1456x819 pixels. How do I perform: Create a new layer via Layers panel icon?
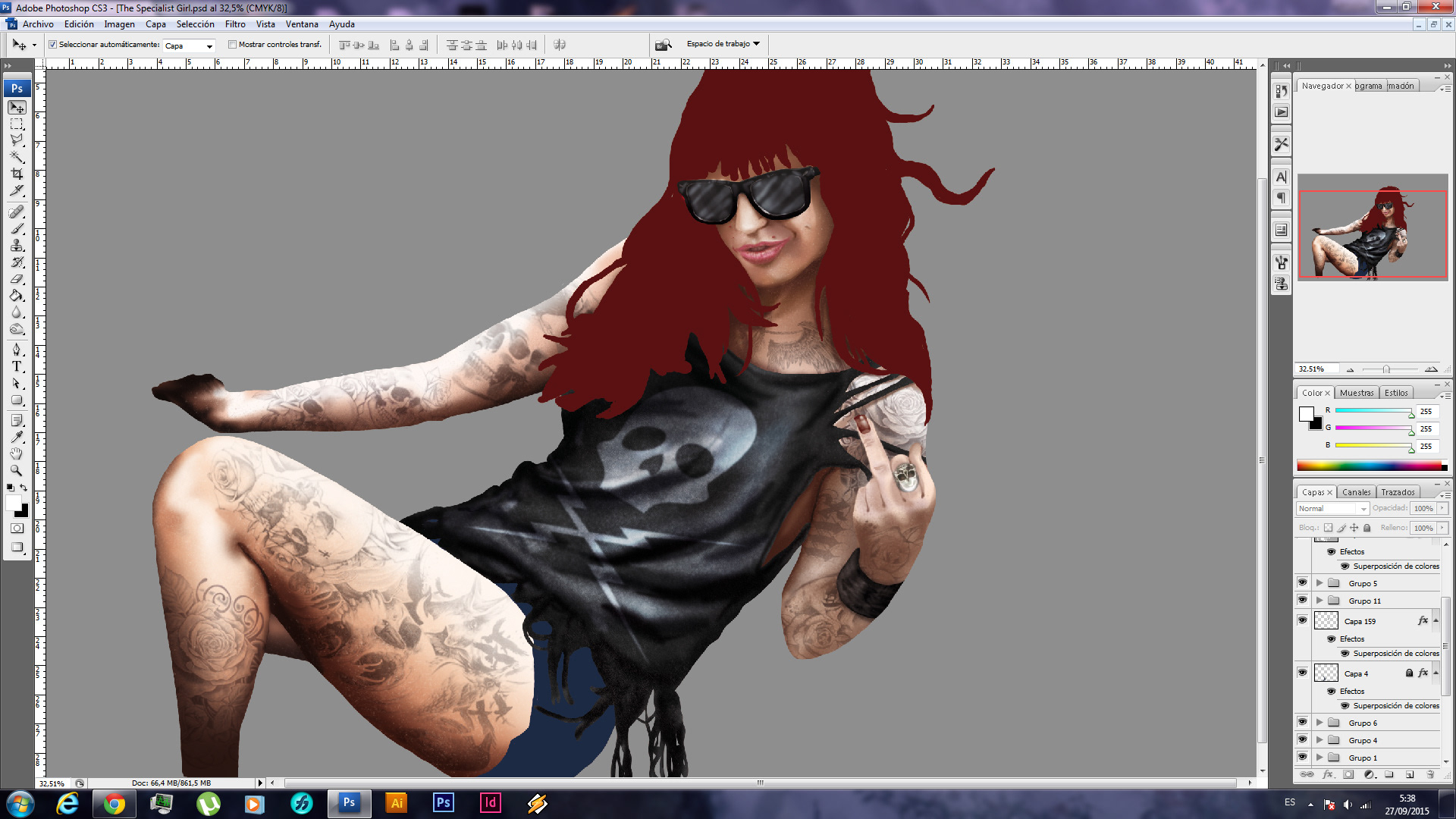tap(1410, 774)
